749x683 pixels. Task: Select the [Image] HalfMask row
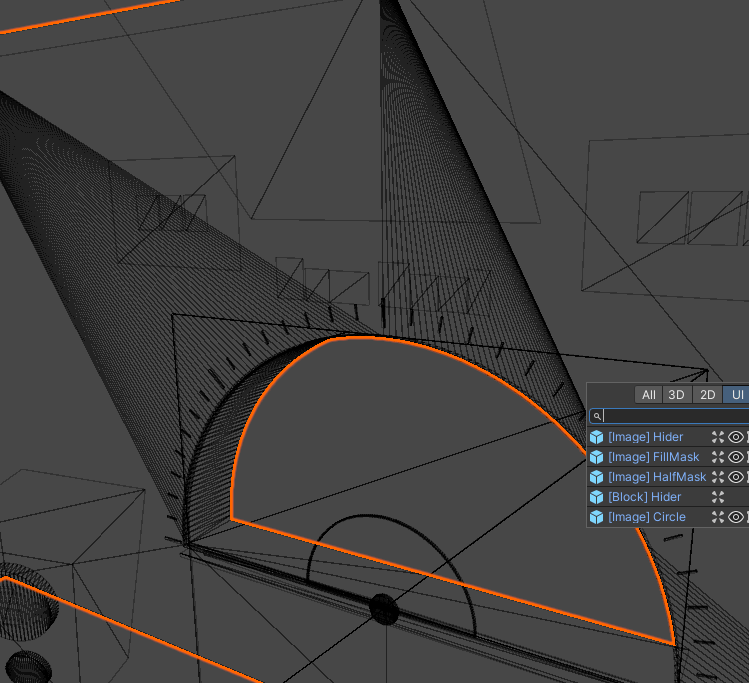coord(668,477)
